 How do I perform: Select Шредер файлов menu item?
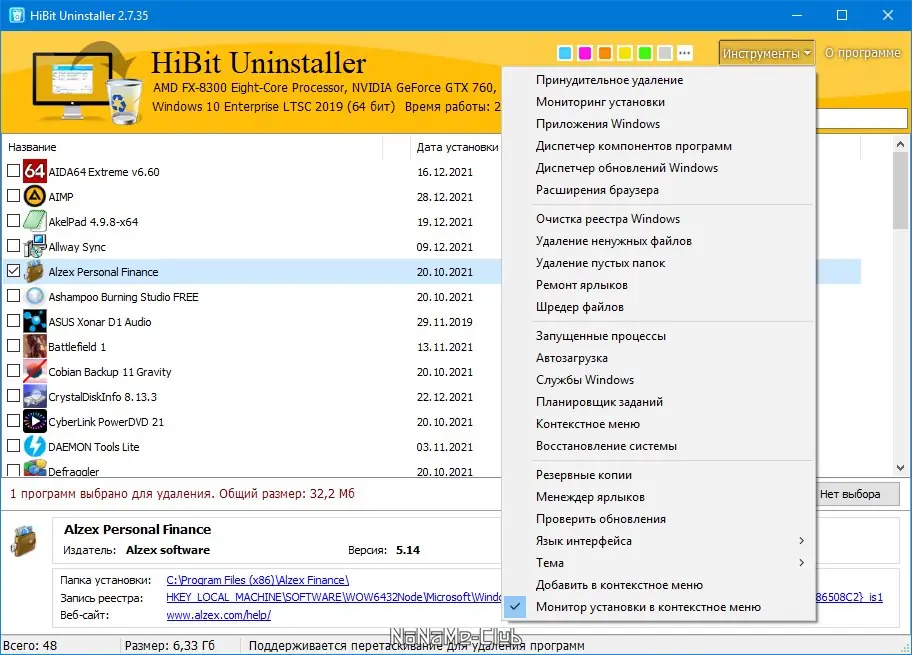(659, 307)
